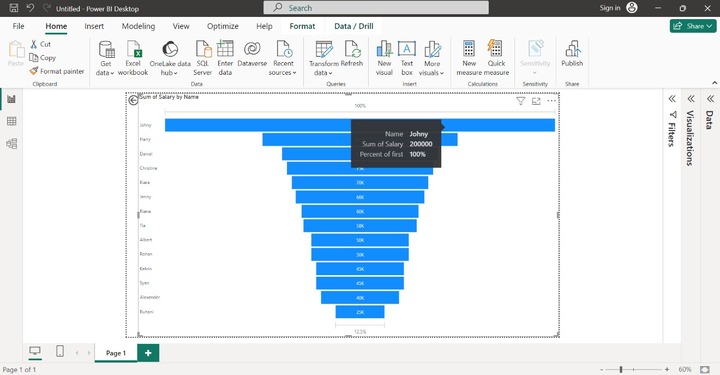Select the Page 1 tab
720x375 pixels.
point(116,353)
